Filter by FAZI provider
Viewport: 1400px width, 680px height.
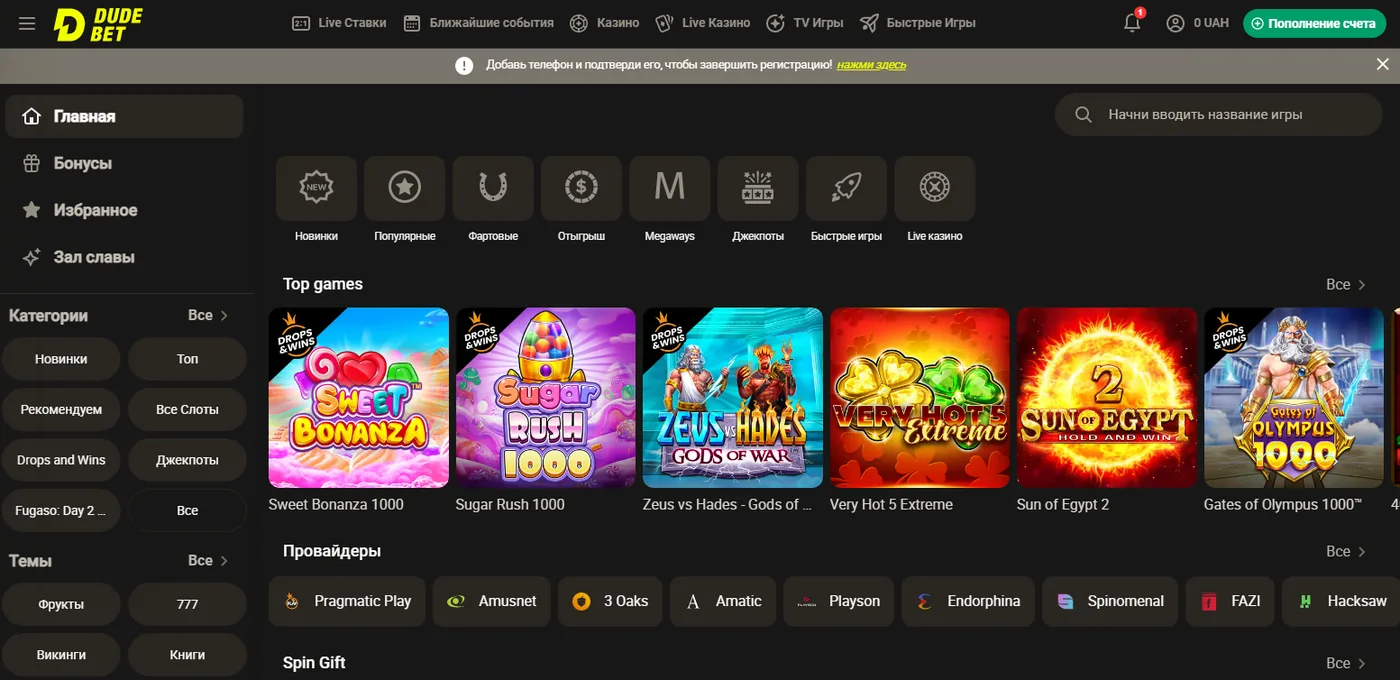click(x=1230, y=601)
